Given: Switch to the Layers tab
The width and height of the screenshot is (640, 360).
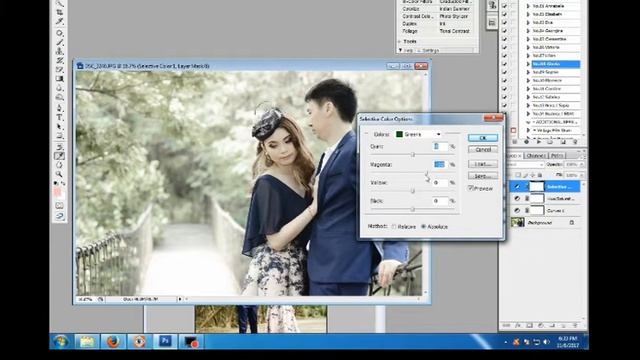Looking at the screenshot, I should 513,156.
